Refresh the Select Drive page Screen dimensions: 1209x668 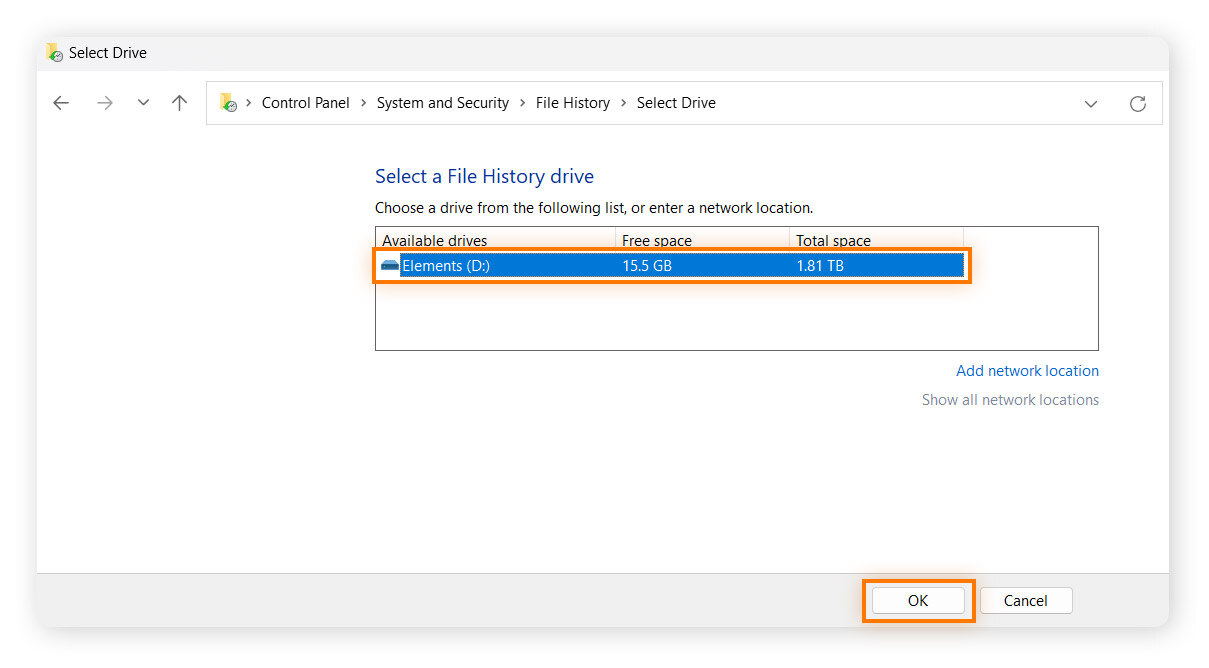pyautogui.click(x=1137, y=103)
